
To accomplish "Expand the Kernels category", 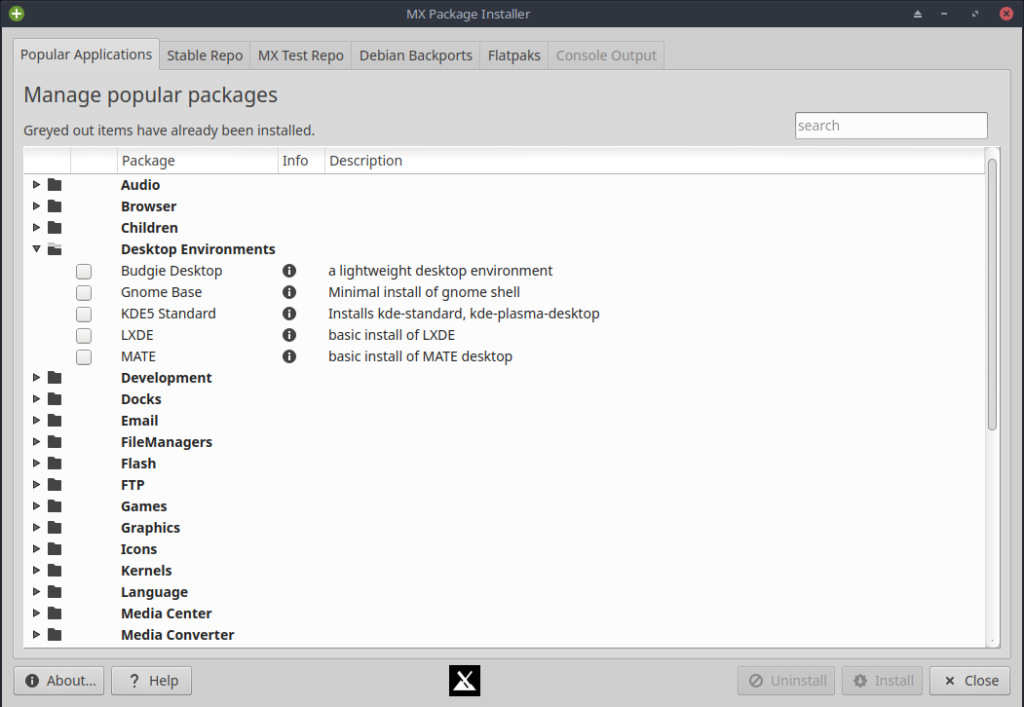I will point(37,570).
